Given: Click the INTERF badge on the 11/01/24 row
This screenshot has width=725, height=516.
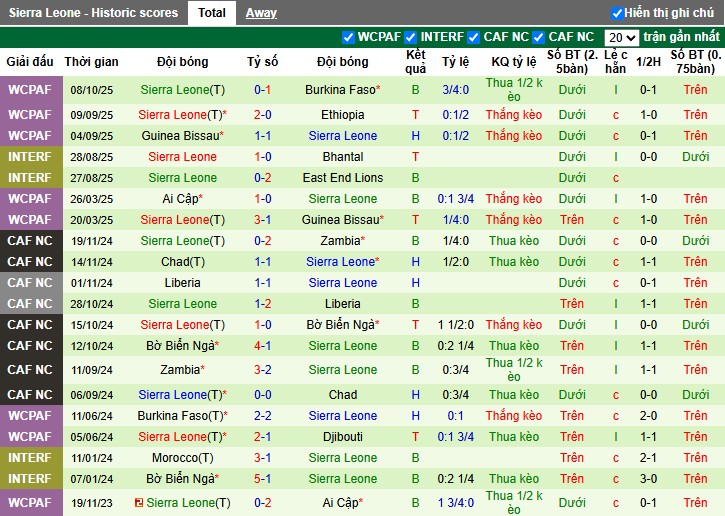Looking at the screenshot, I should tap(30, 458).
